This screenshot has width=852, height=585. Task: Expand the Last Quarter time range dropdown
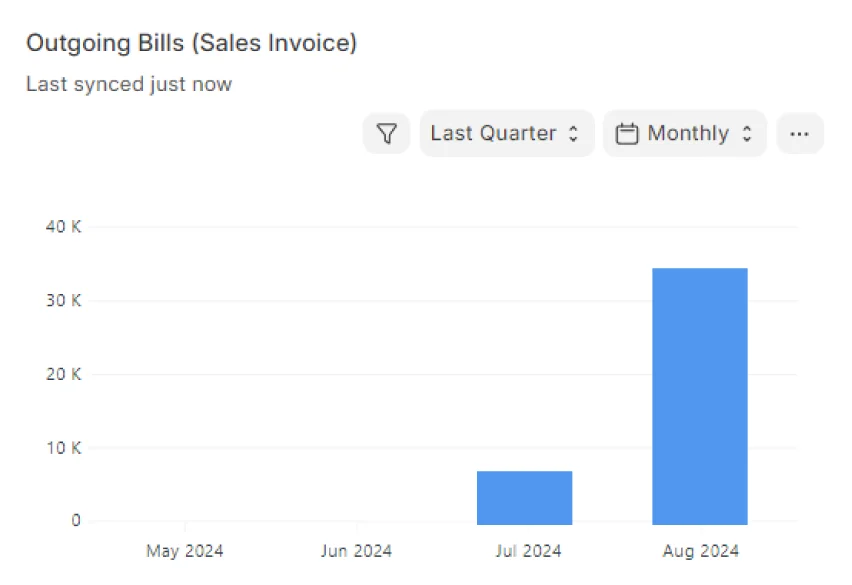click(x=506, y=133)
